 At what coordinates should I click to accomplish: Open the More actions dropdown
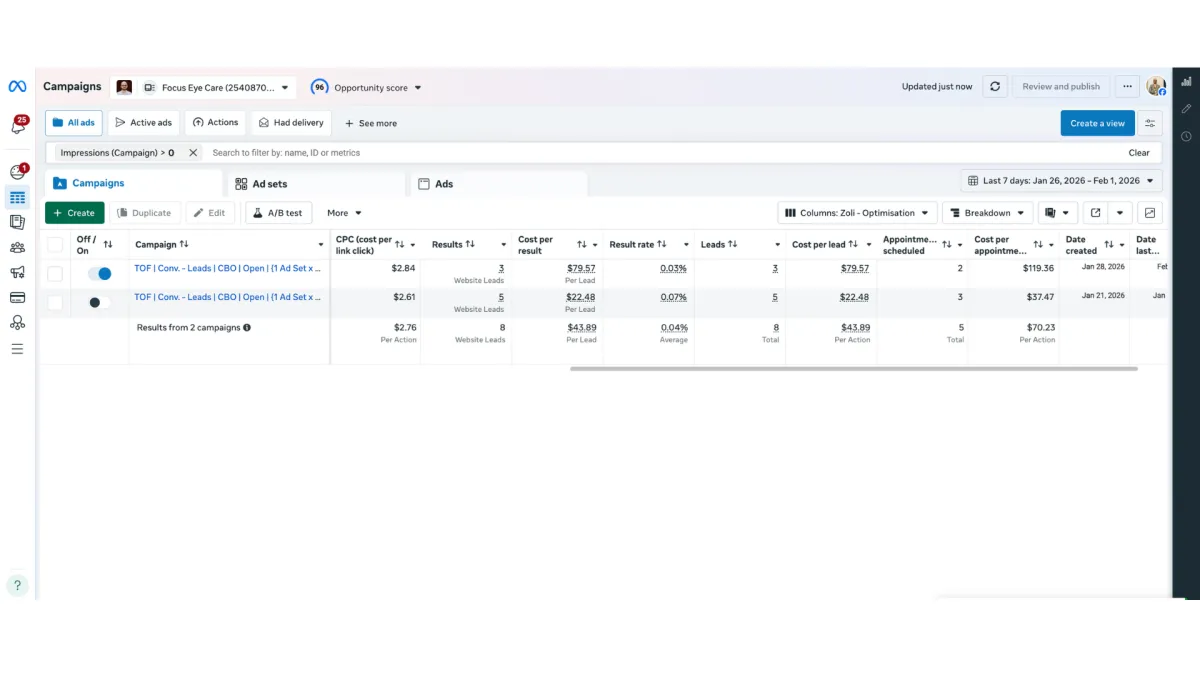point(344,213)
